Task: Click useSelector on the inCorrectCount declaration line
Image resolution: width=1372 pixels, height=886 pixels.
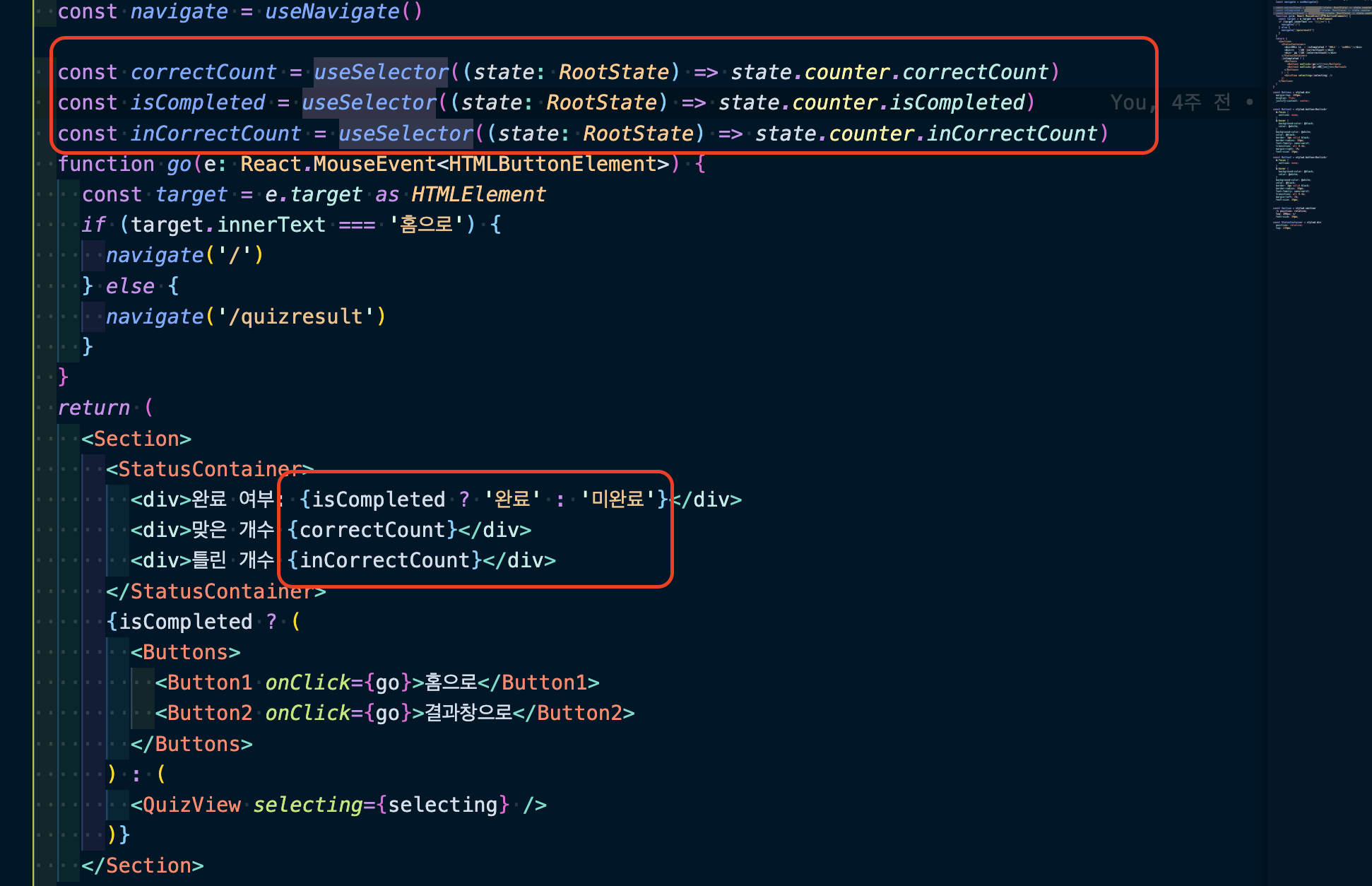Action: [x=406, y=134]
